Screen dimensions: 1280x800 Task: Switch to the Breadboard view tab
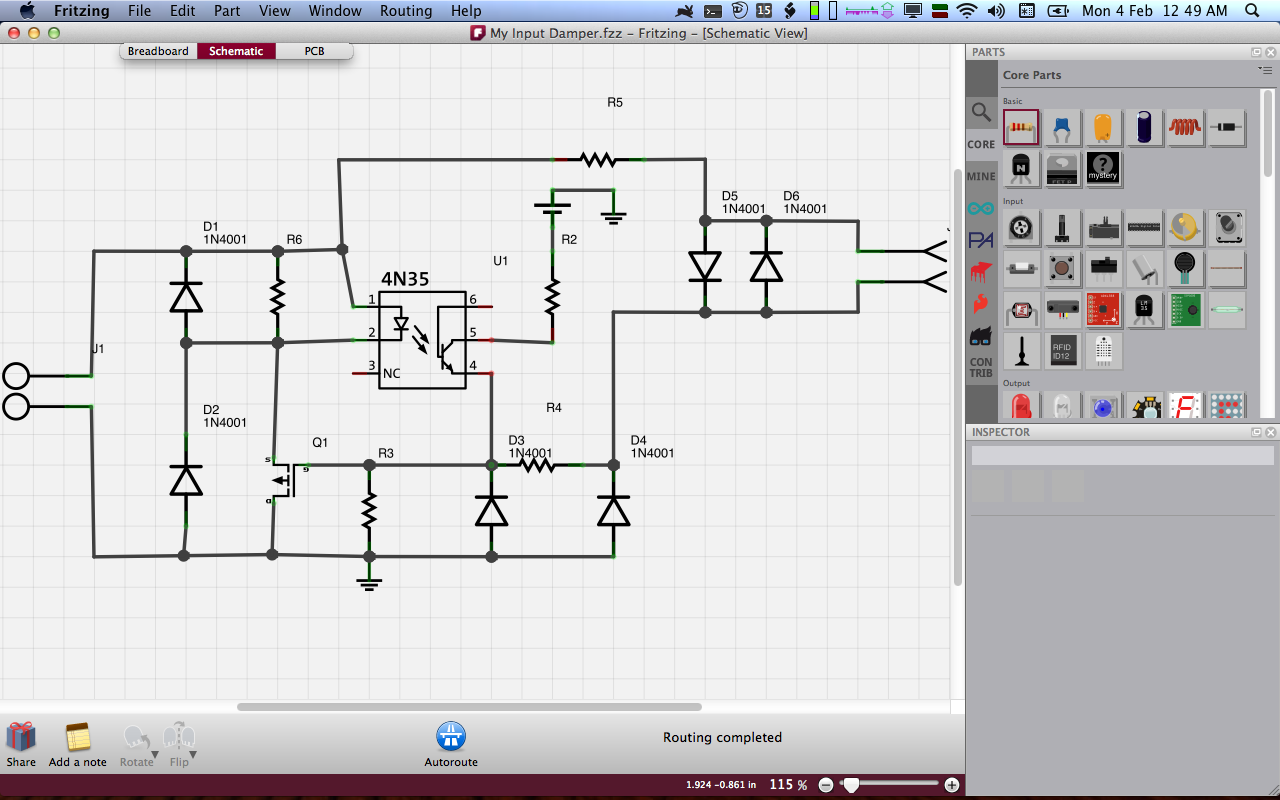coord(158,51)
